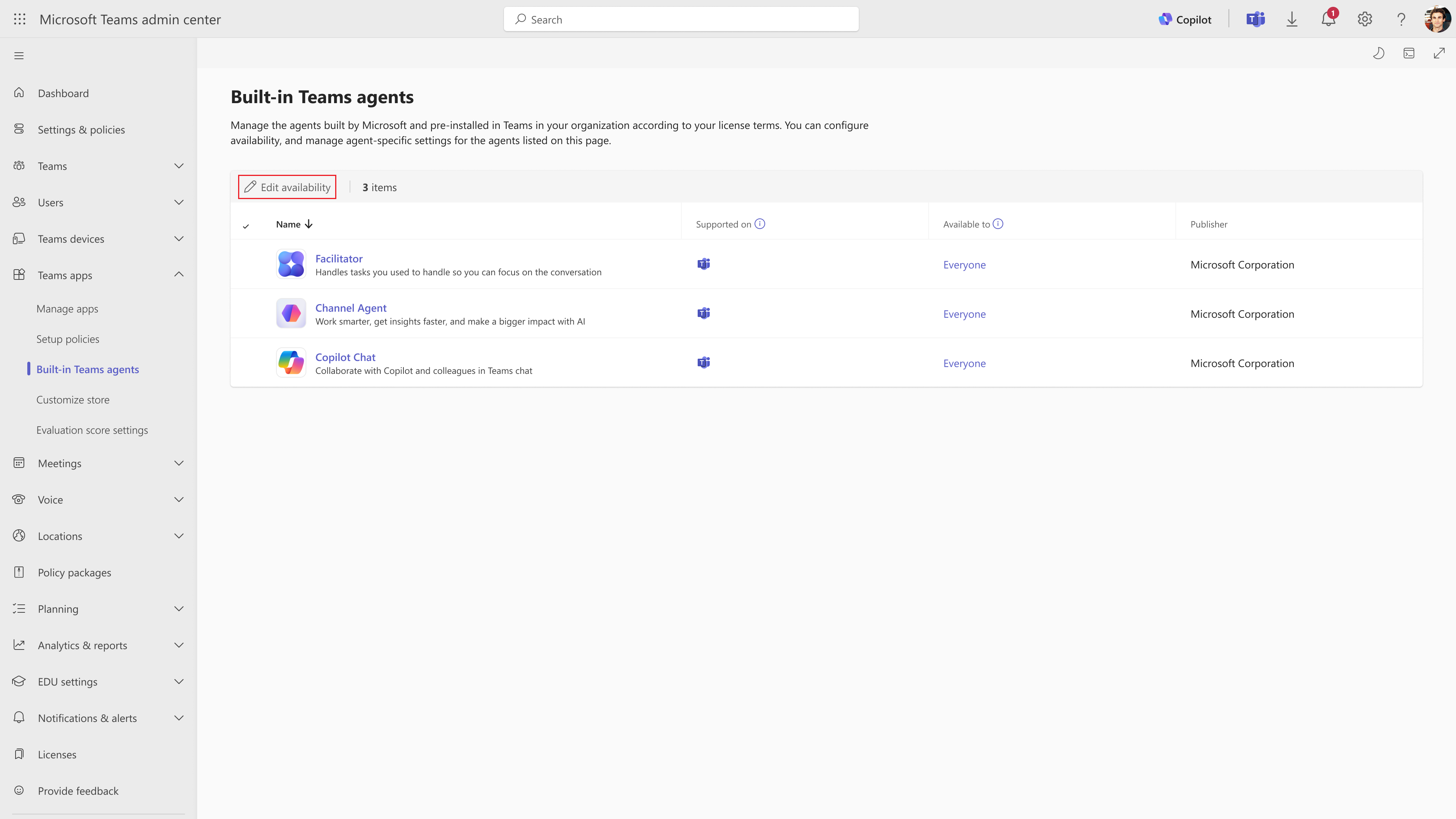Open Provide feedback
Viewport: 1456px width, 819px height.
(78, 791)
